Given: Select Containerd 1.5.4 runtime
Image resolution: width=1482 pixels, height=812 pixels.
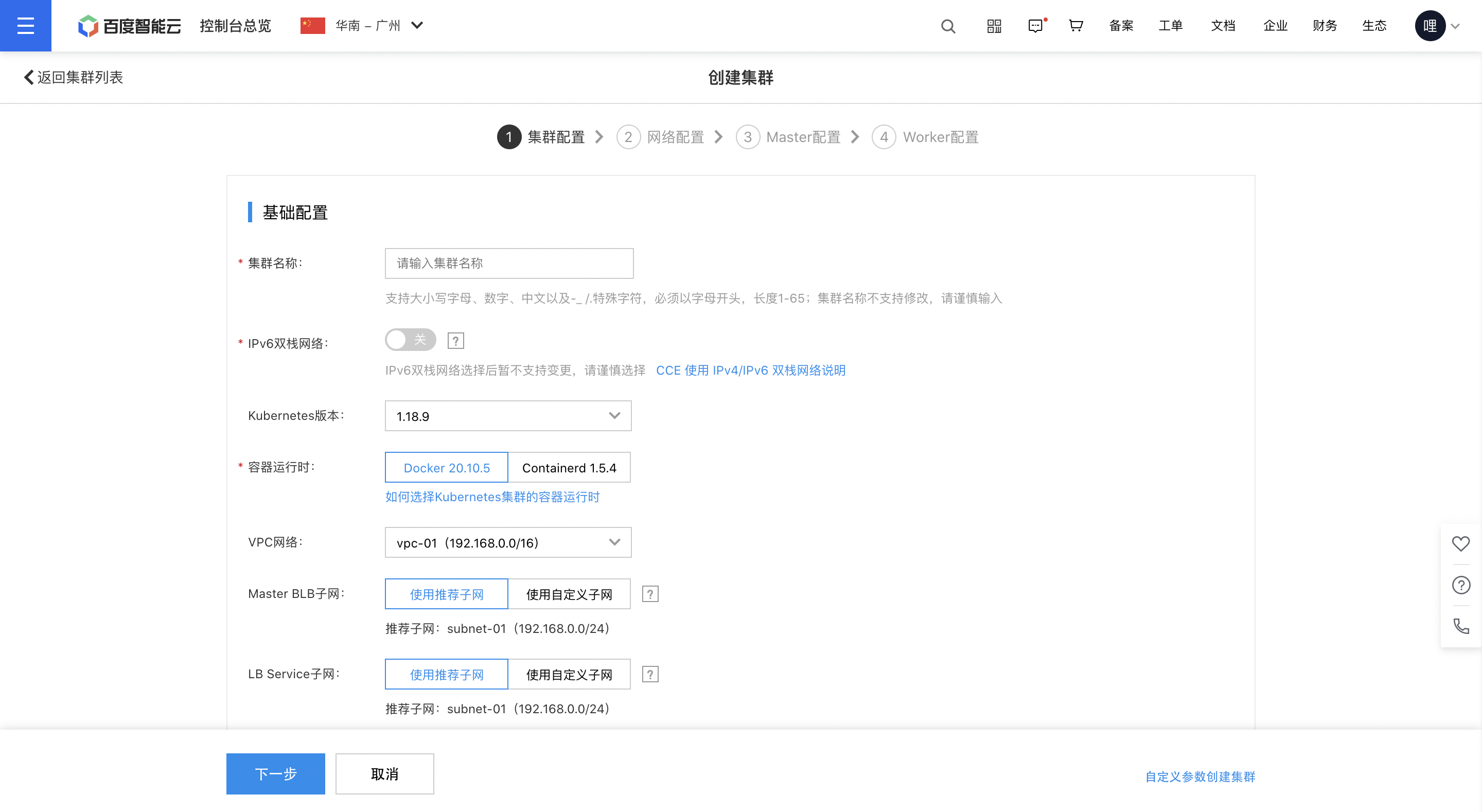Looking at the screenshot, I should (x=569, y=467).
